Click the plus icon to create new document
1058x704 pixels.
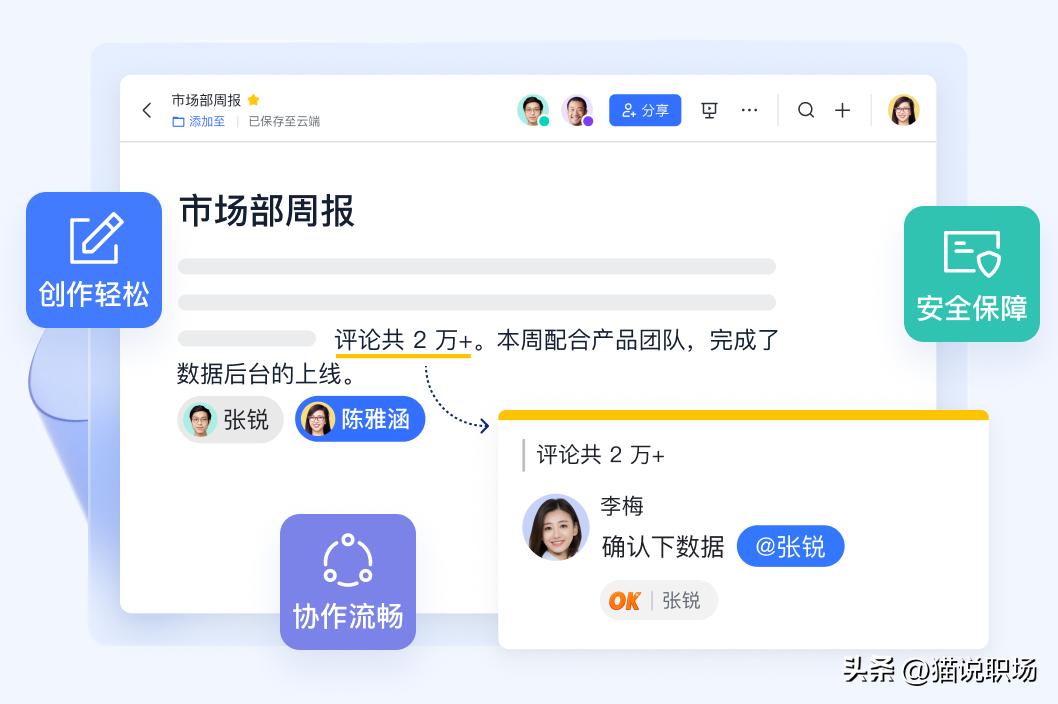pos(843,110)
